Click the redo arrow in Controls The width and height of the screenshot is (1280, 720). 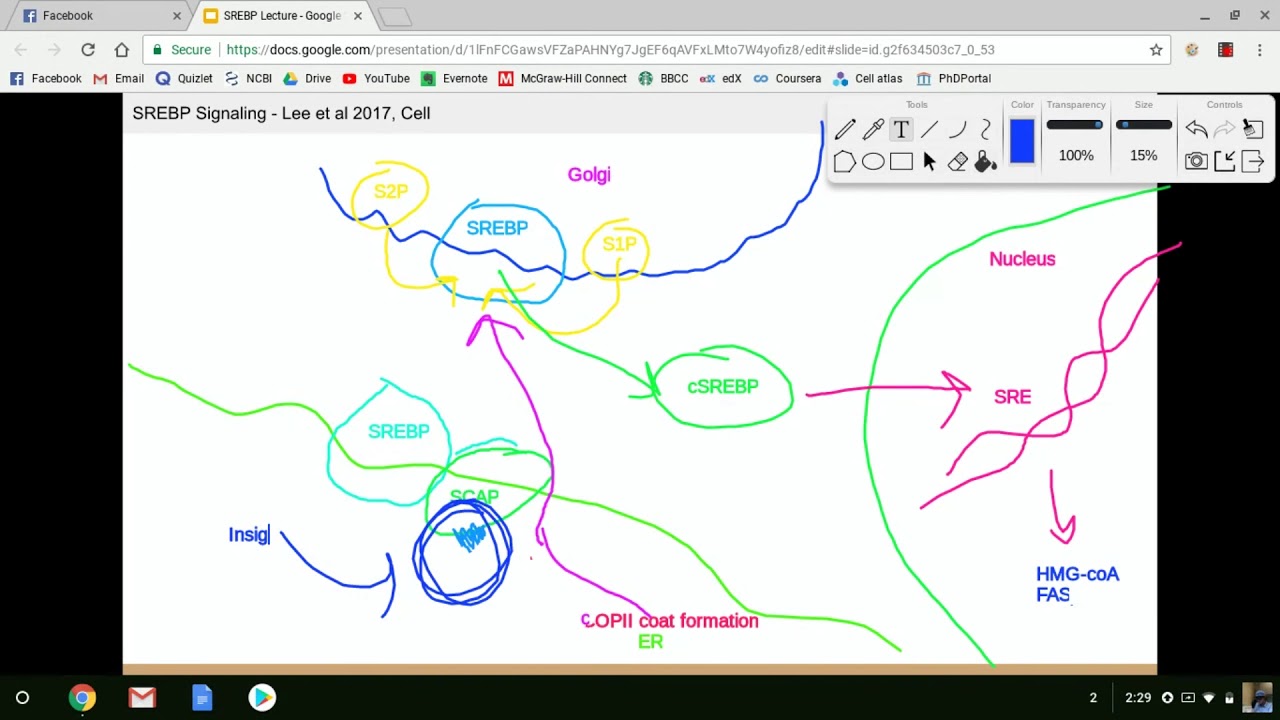tap(1224, 128)
